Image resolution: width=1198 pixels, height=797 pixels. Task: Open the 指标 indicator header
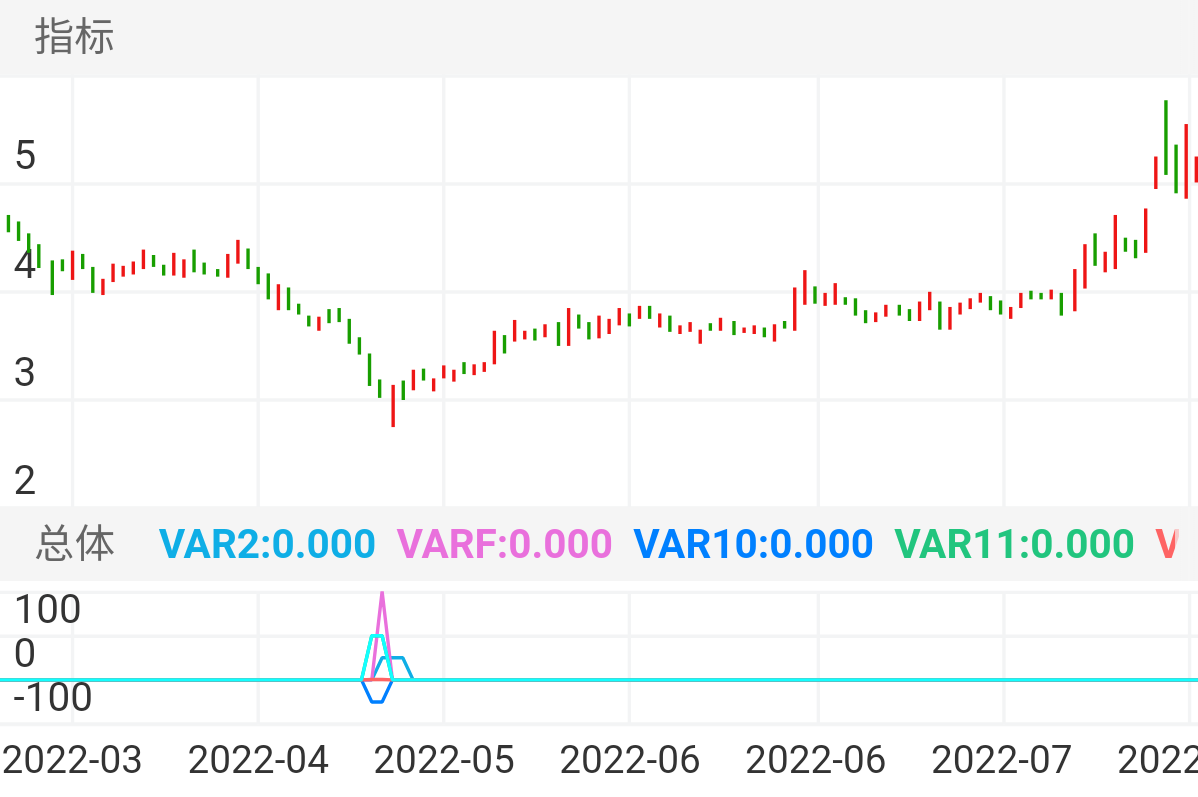[75, 37]
